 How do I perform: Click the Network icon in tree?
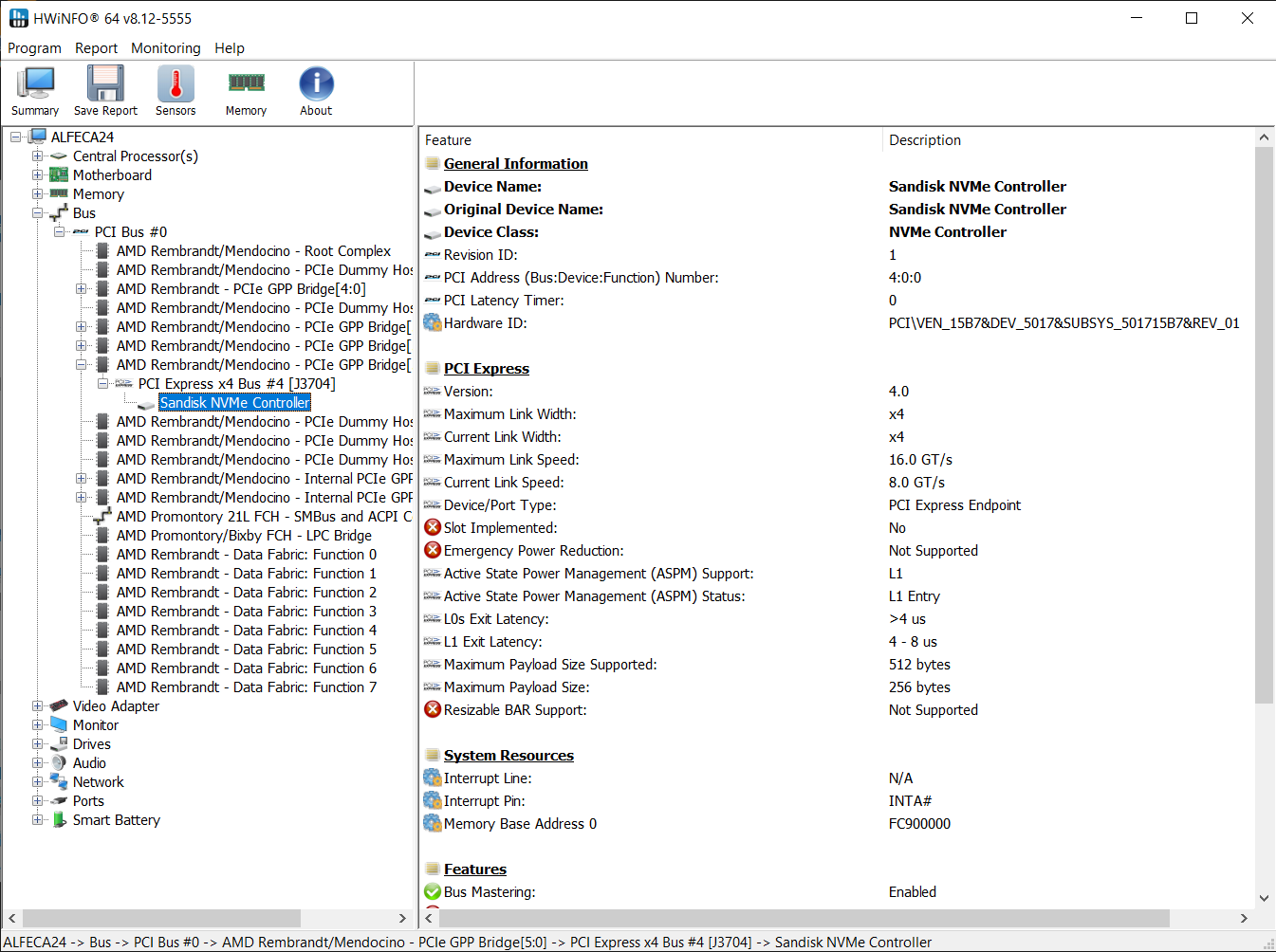[x=59, y=781]
